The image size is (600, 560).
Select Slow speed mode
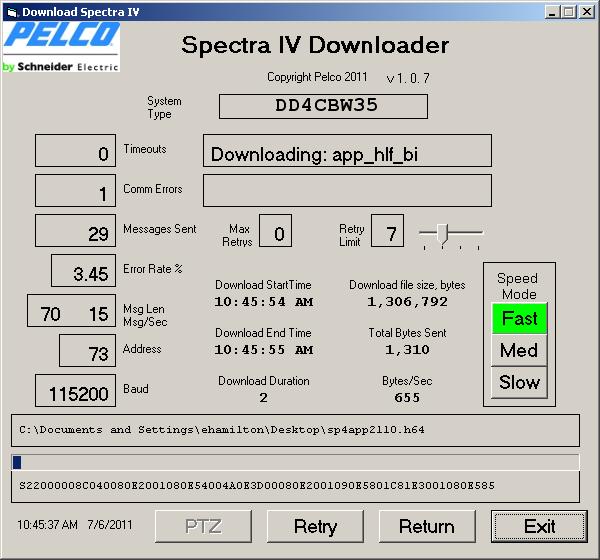(x=519, y=382)
